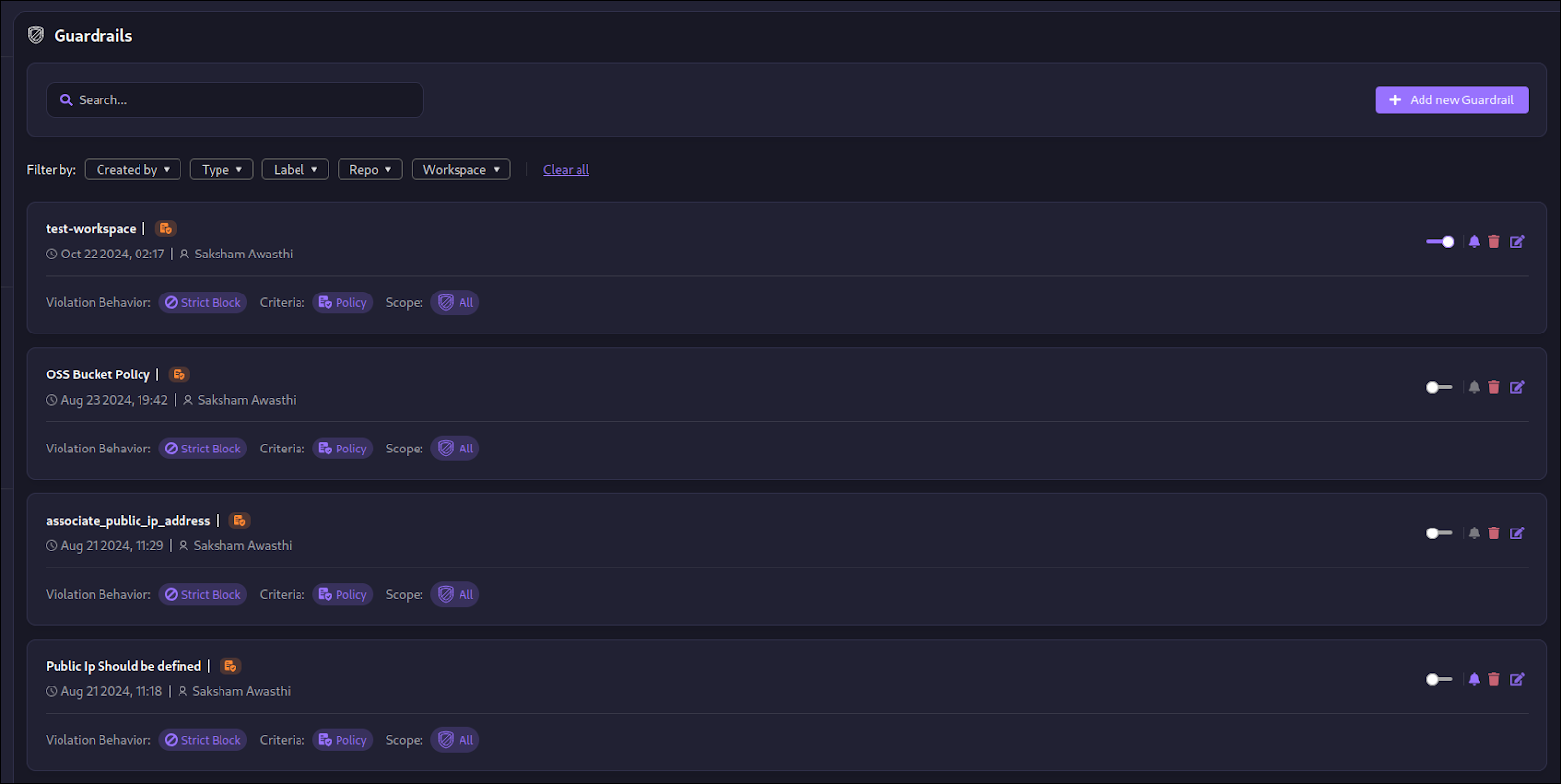Image resolution: width=1561 pixels, height=784 pixels.
Task: Click Add new Guardrail button
Action: coord(1452,99)
